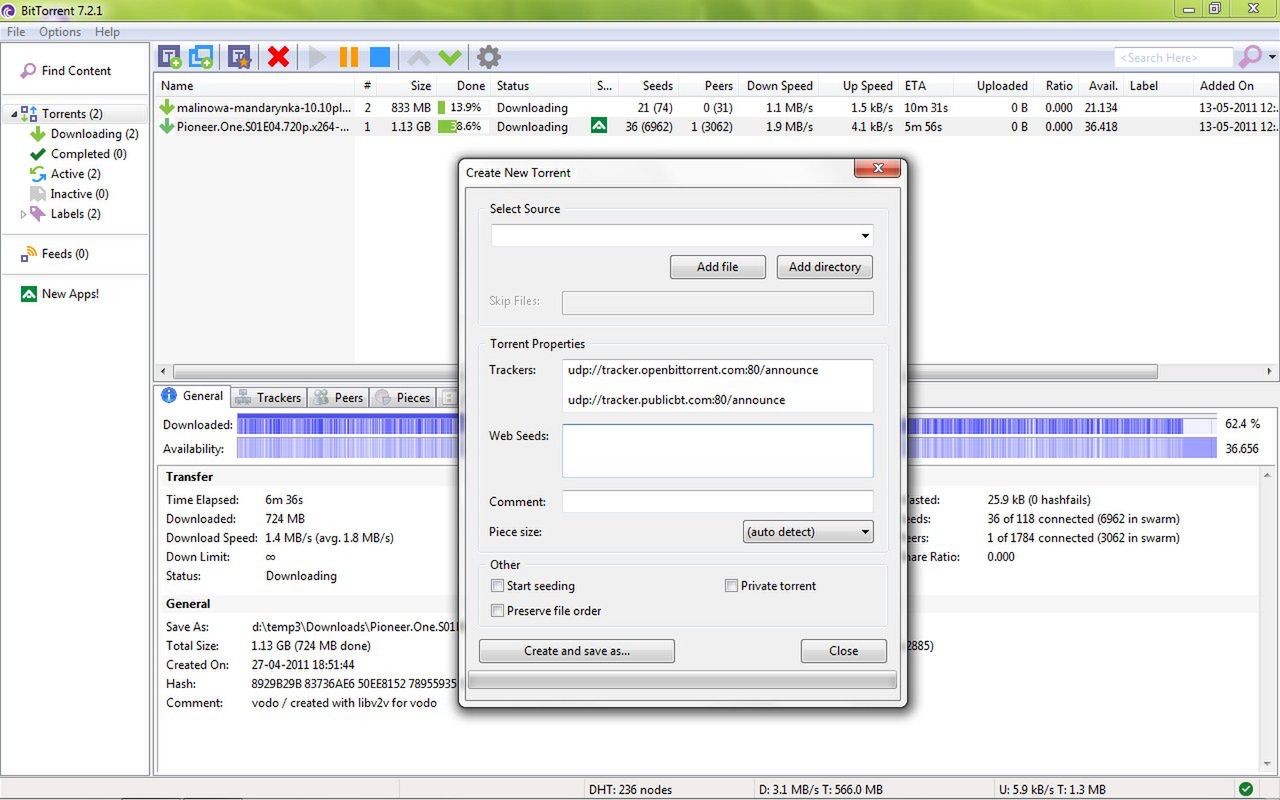The height and width of the screenshot is (800, 1280).
Task: Open Preferences via the gear icon
Action: click(488, 57)
